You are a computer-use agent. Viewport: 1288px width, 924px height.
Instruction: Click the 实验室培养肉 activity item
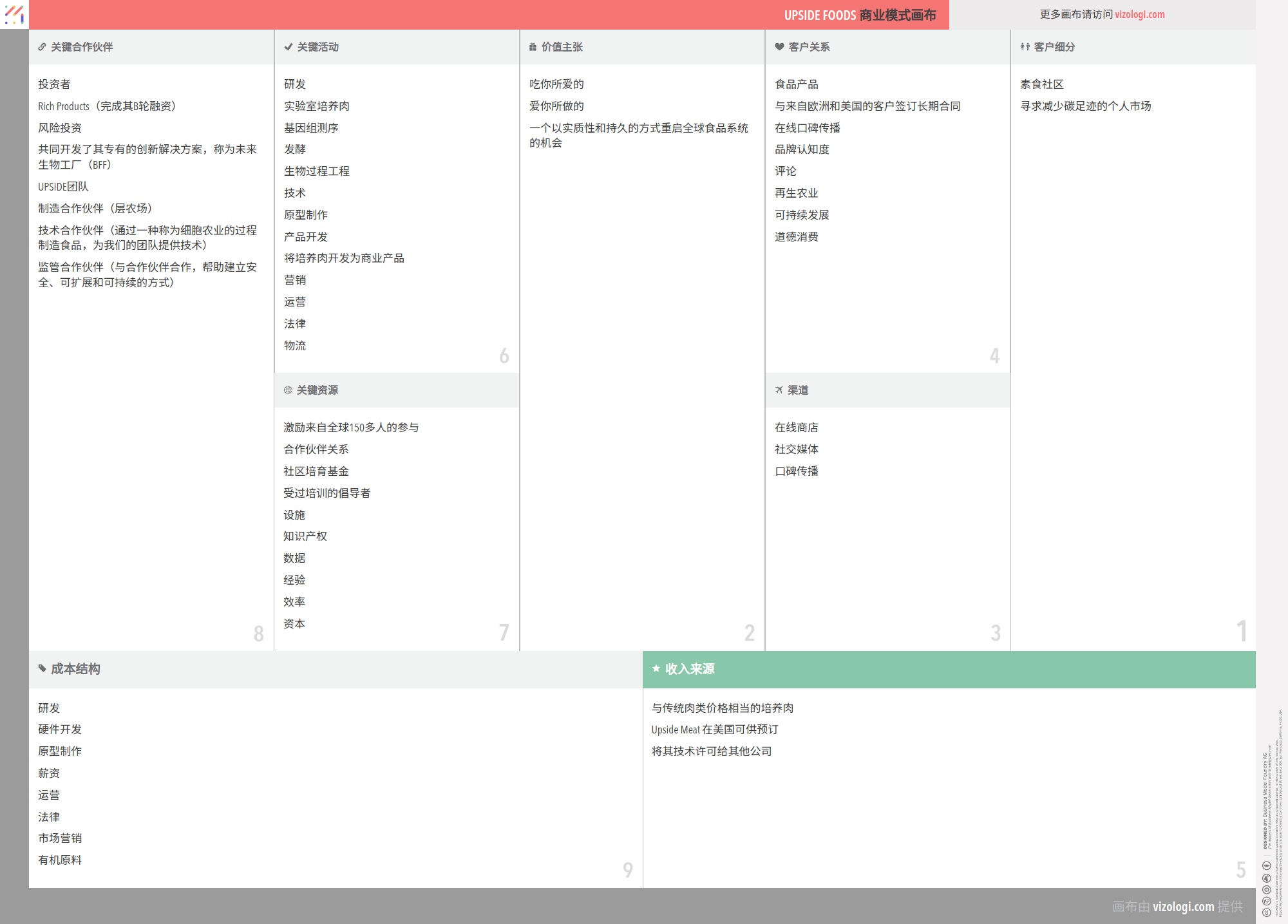(316, 106)
